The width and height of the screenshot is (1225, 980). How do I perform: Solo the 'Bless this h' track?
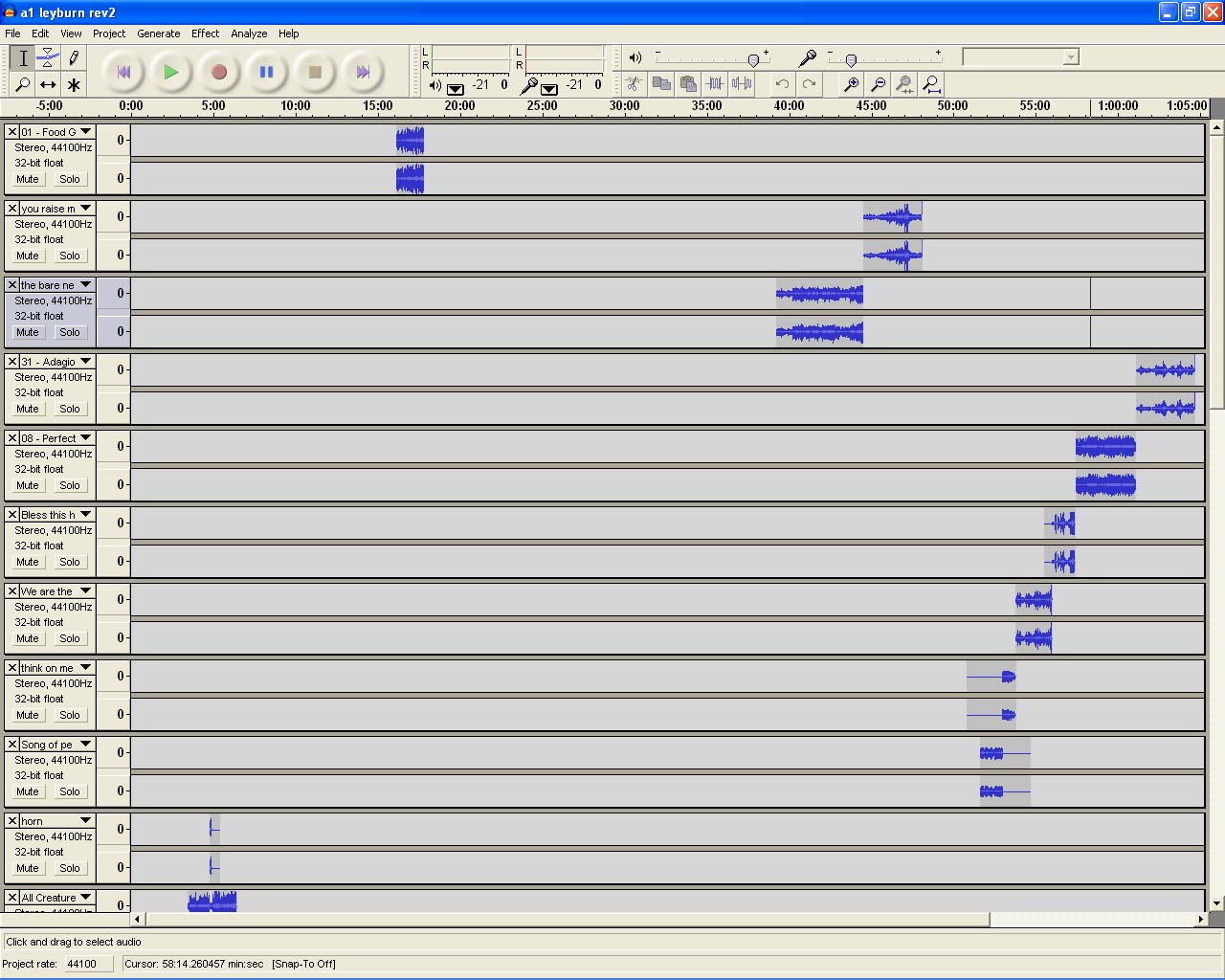coord(70,562)
